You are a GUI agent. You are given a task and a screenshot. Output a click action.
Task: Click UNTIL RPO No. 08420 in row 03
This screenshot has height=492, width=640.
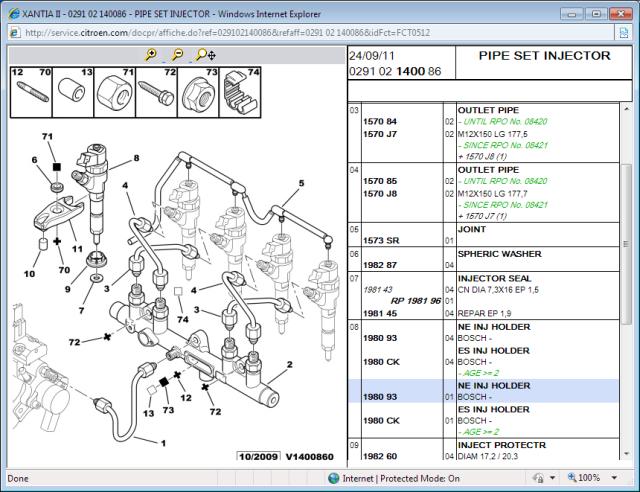[x=503, y=121]
